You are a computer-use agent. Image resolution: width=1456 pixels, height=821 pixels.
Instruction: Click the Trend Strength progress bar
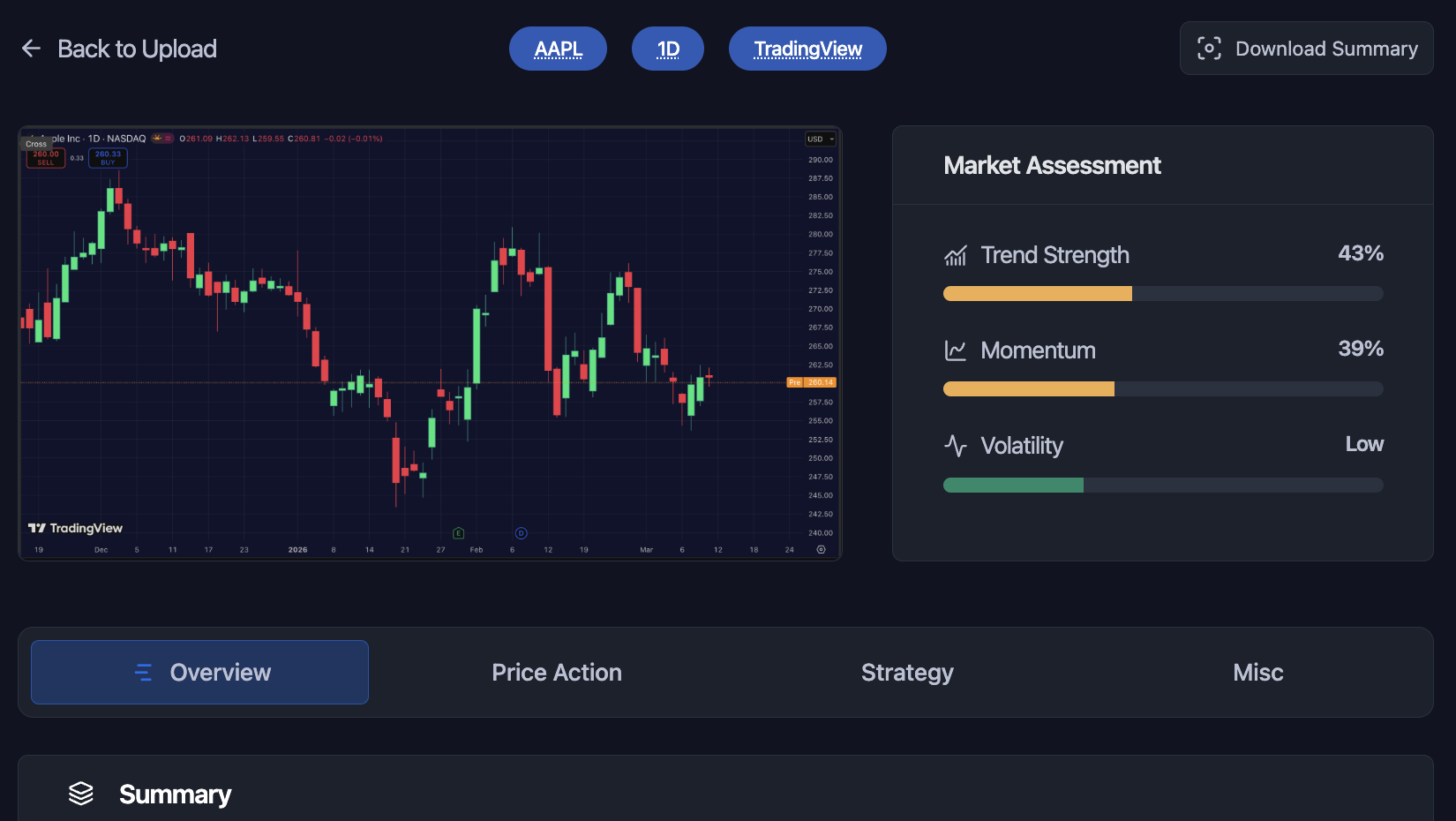[1163, 294]
